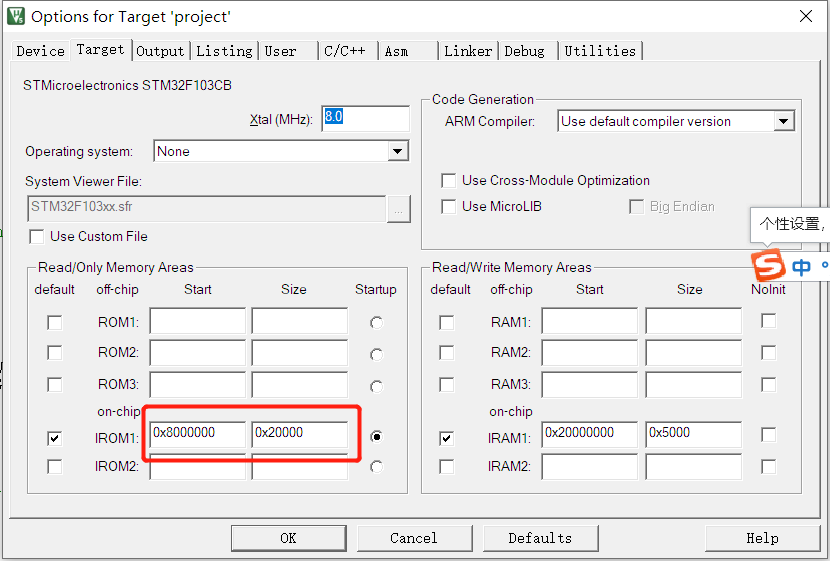Select ROM3 Startup radio button

[376, 386]
